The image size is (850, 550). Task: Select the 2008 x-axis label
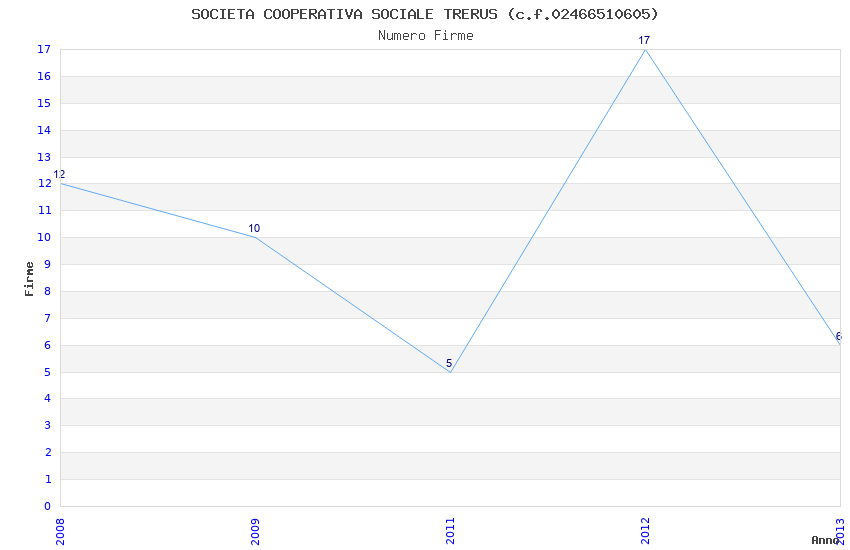pyautogui.click(x=60, y=532)
